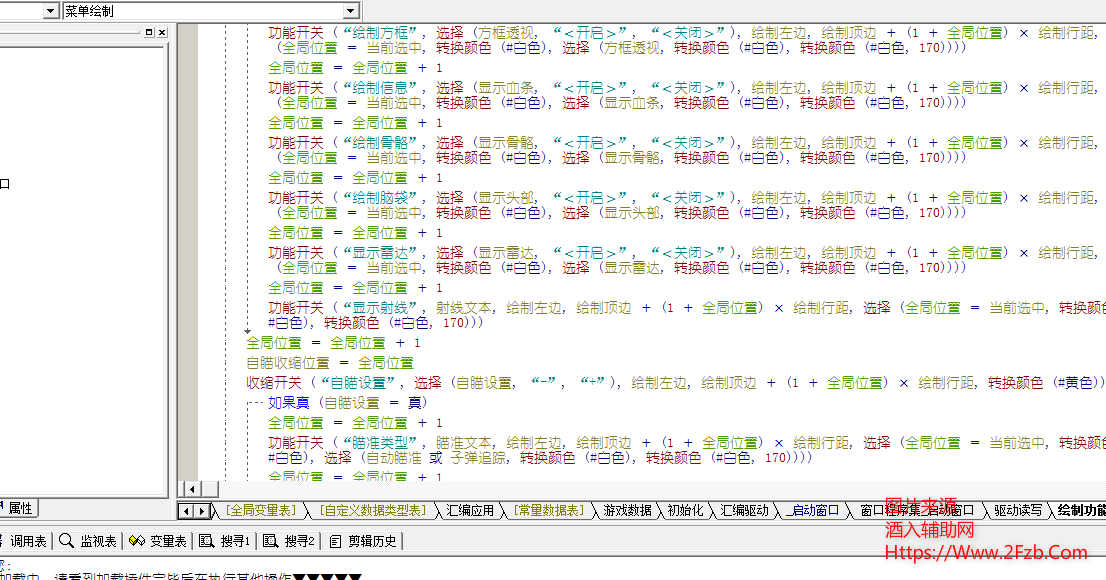Switch to the 驱动读写 tab
Viewport: 1106px width, 580px height.
tap(1017, 511)
